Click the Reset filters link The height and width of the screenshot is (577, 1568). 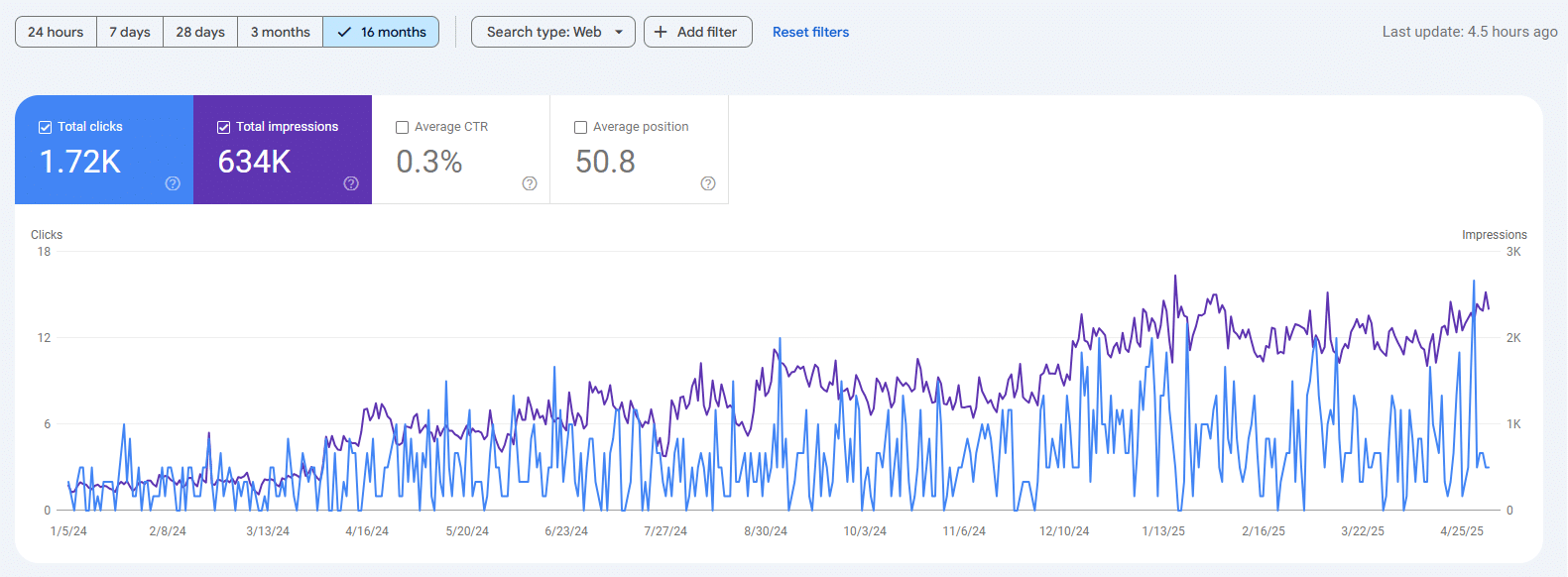pyautogui.click(x=810, y=32)
